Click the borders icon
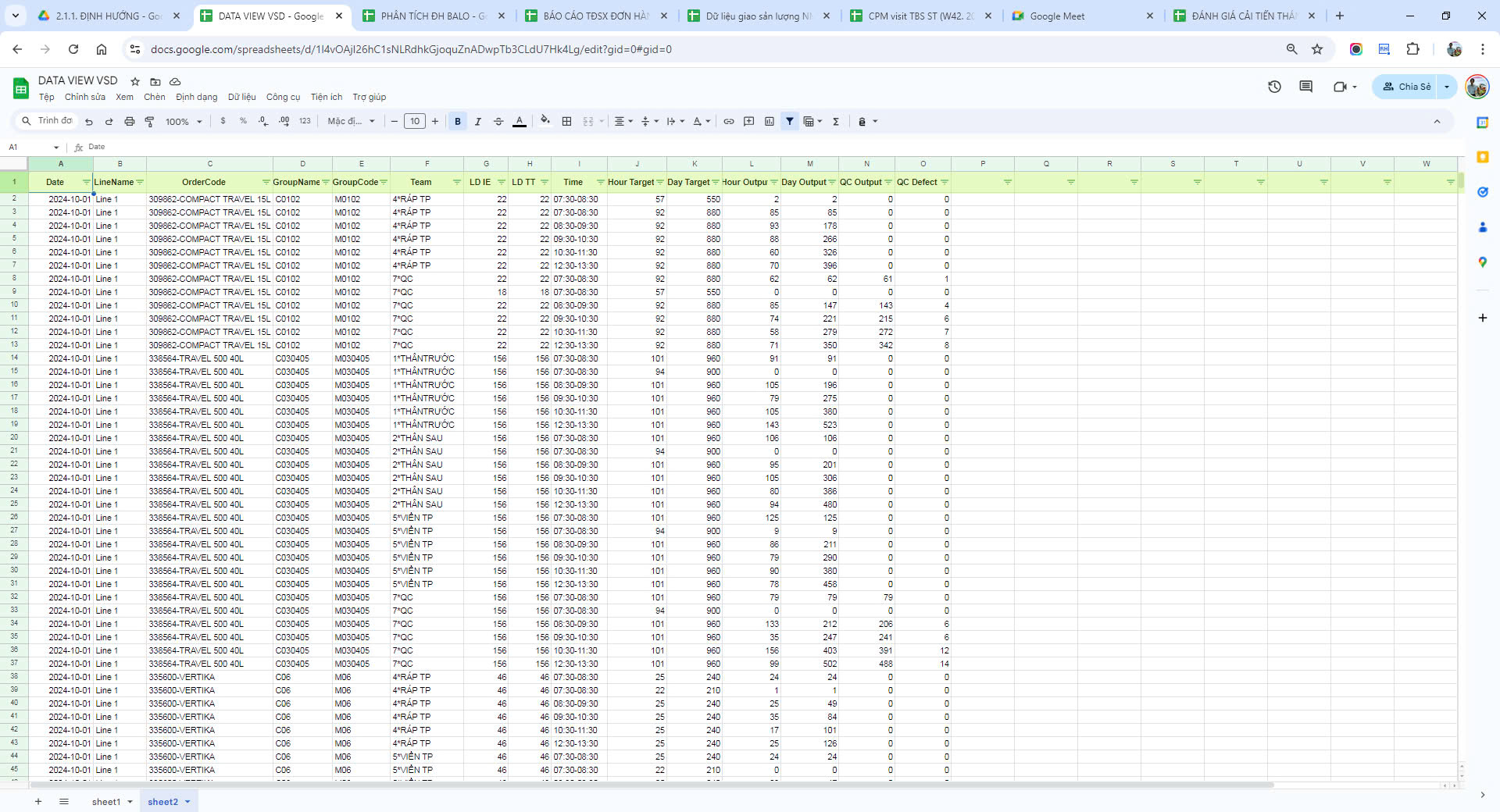This screenshot has height=812, width=1500. coord(567,122)
